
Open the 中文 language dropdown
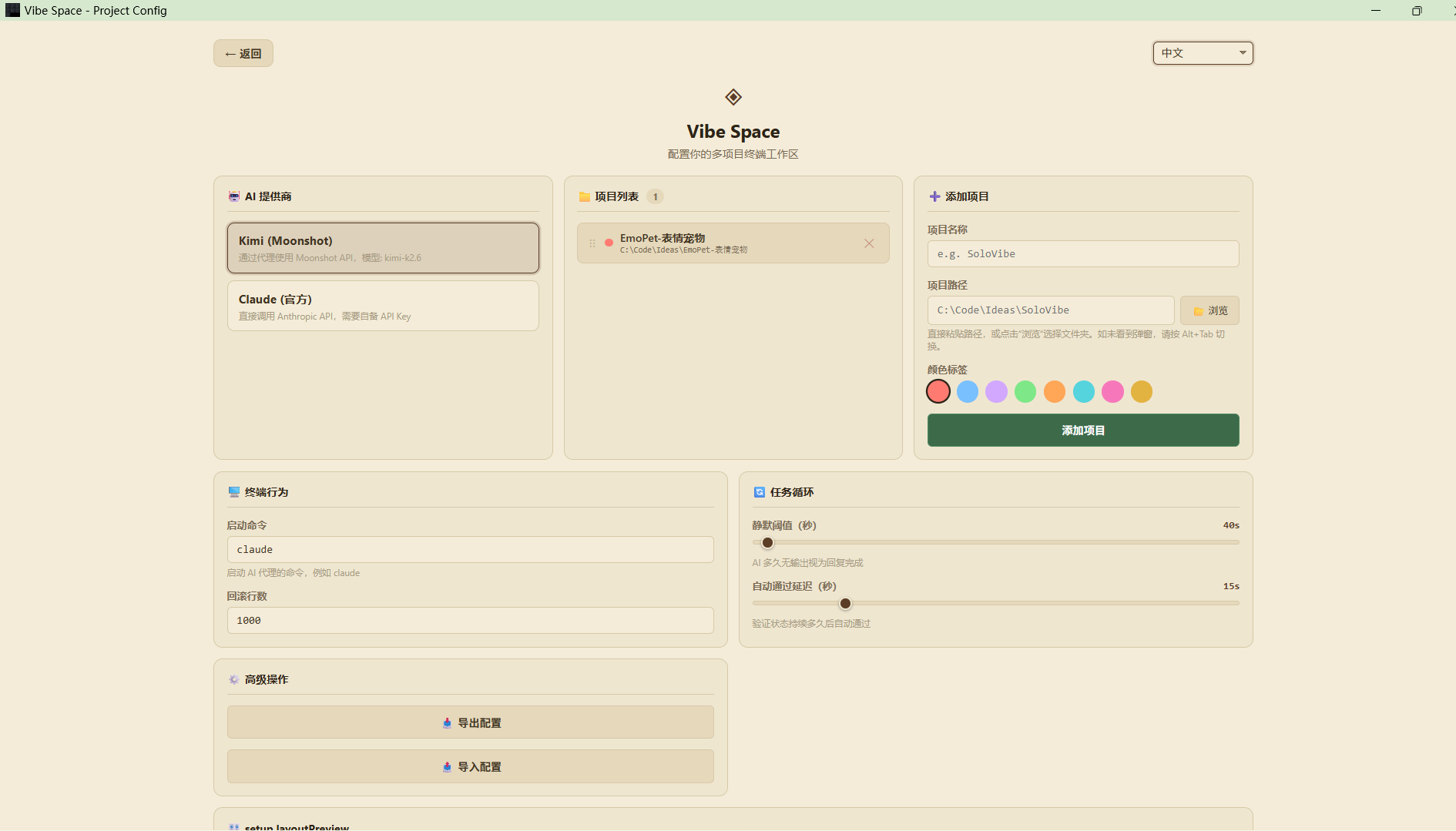[1203, 53]
